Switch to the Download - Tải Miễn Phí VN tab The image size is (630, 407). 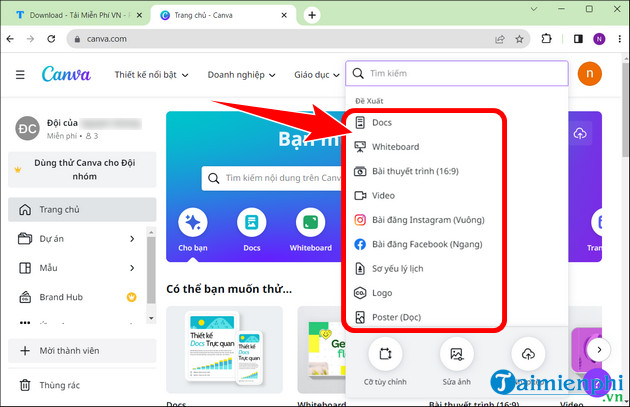tap(75, 15)
